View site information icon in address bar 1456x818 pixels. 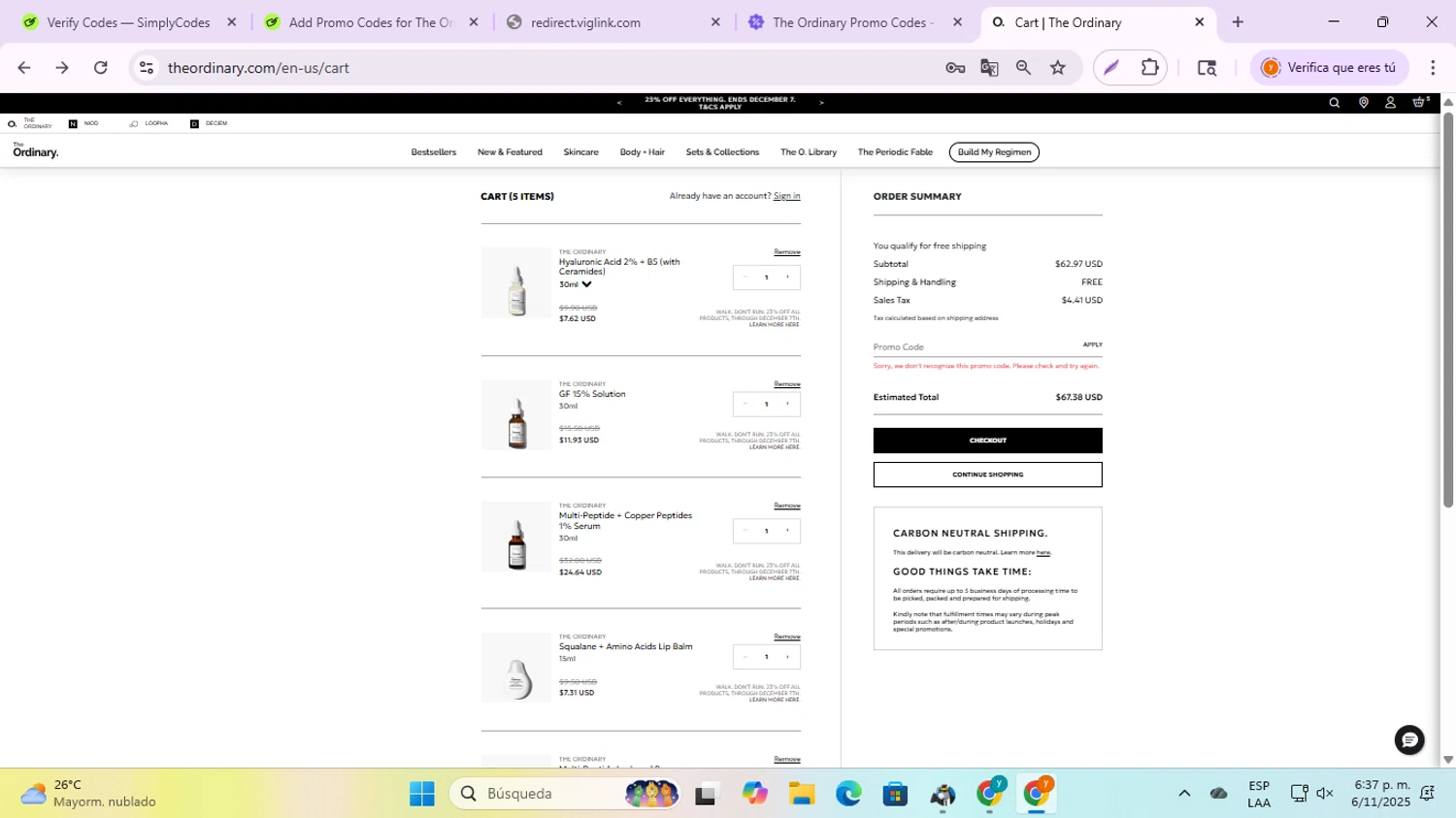point(147,68)
